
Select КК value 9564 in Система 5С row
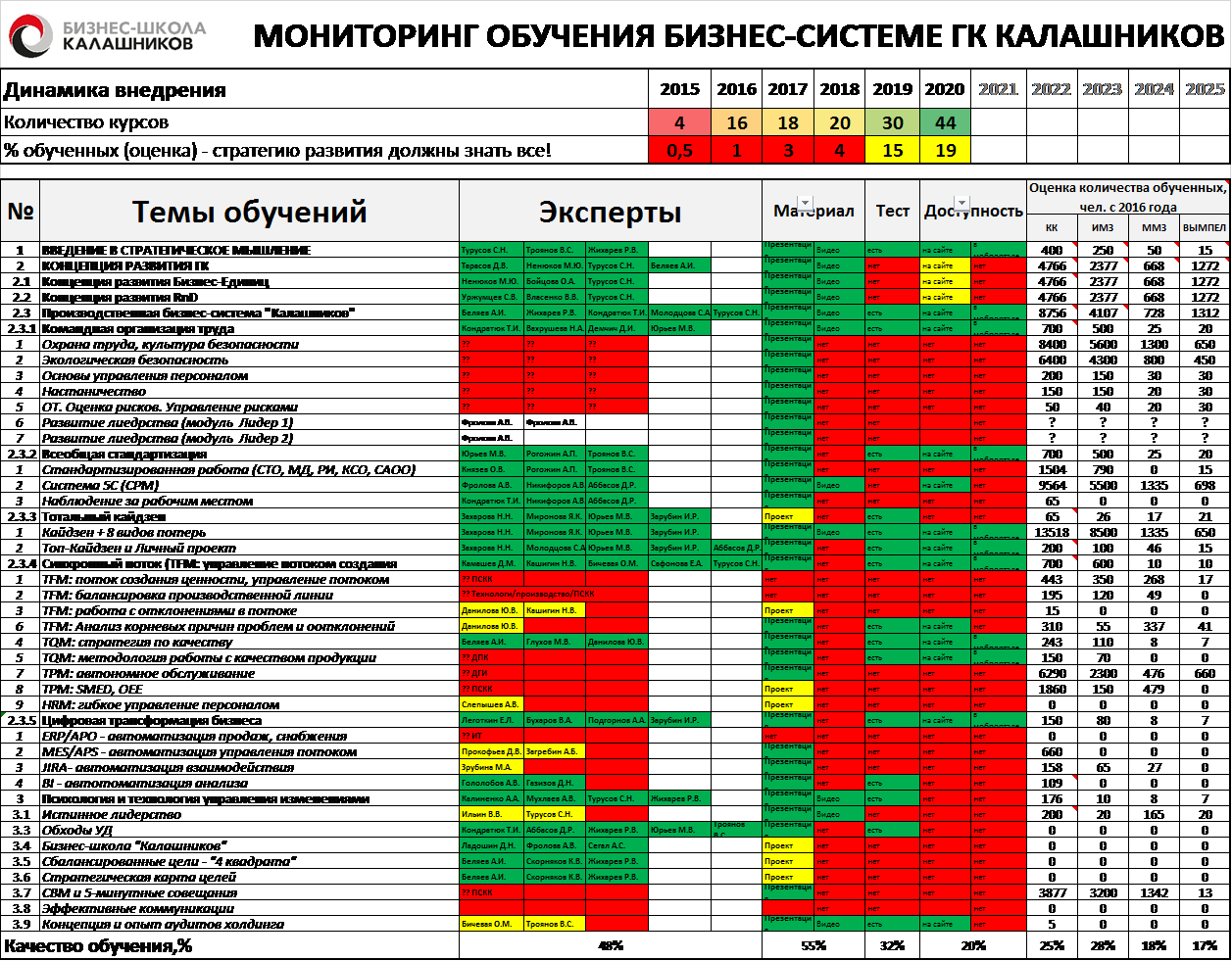(x=1052, y=485)
